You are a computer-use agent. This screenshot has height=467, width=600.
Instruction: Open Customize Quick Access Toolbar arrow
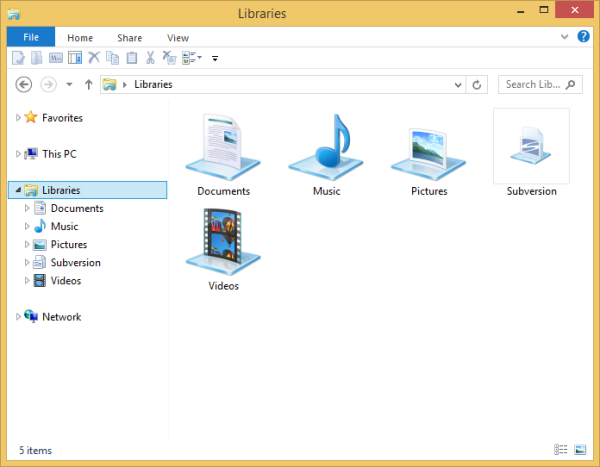[x=215, y=59]
